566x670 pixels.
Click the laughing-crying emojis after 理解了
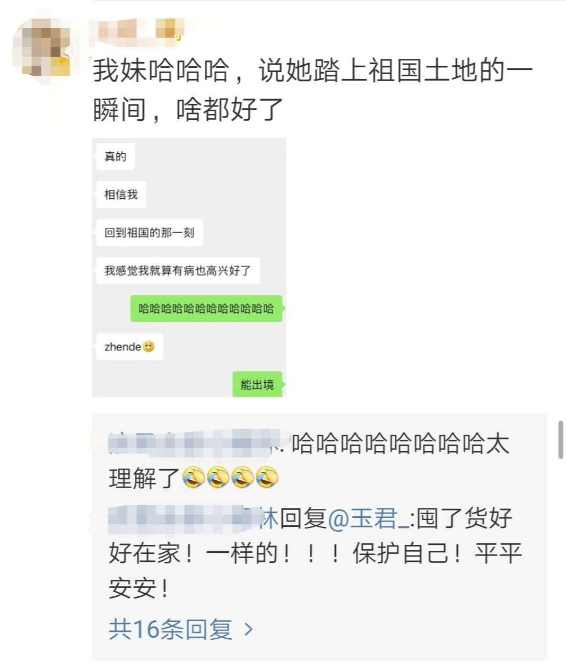(231, 477)
